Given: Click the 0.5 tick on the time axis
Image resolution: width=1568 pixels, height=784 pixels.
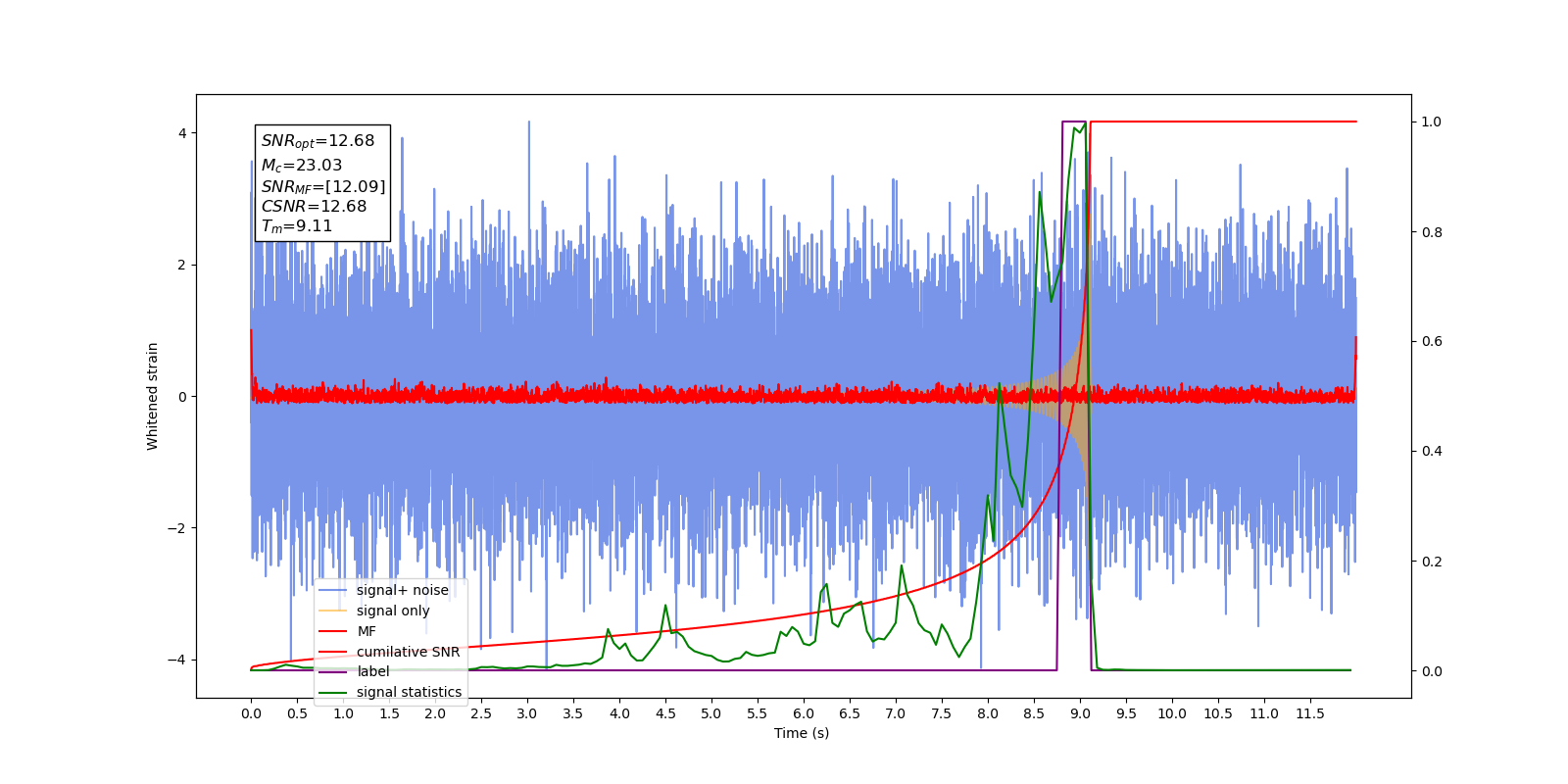Looking at the screenshot, I should tap(297, 713).
